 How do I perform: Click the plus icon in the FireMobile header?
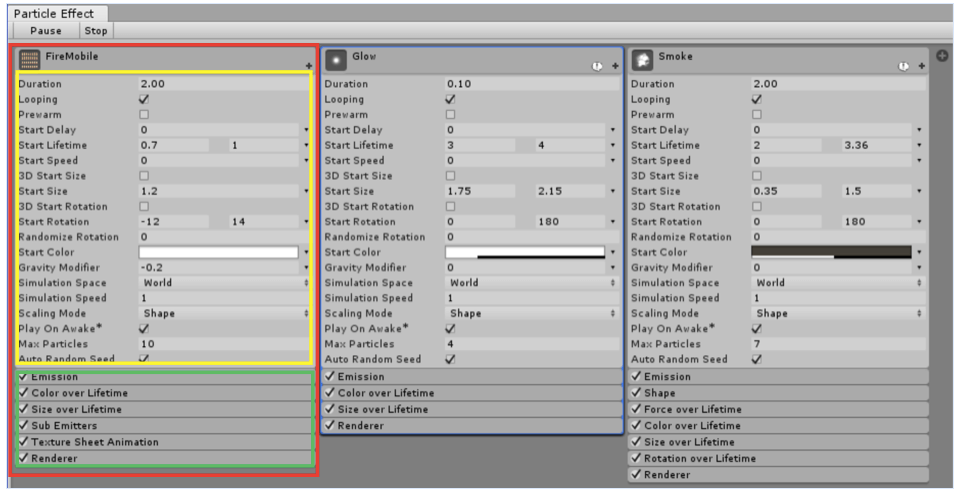pos(309,66)
